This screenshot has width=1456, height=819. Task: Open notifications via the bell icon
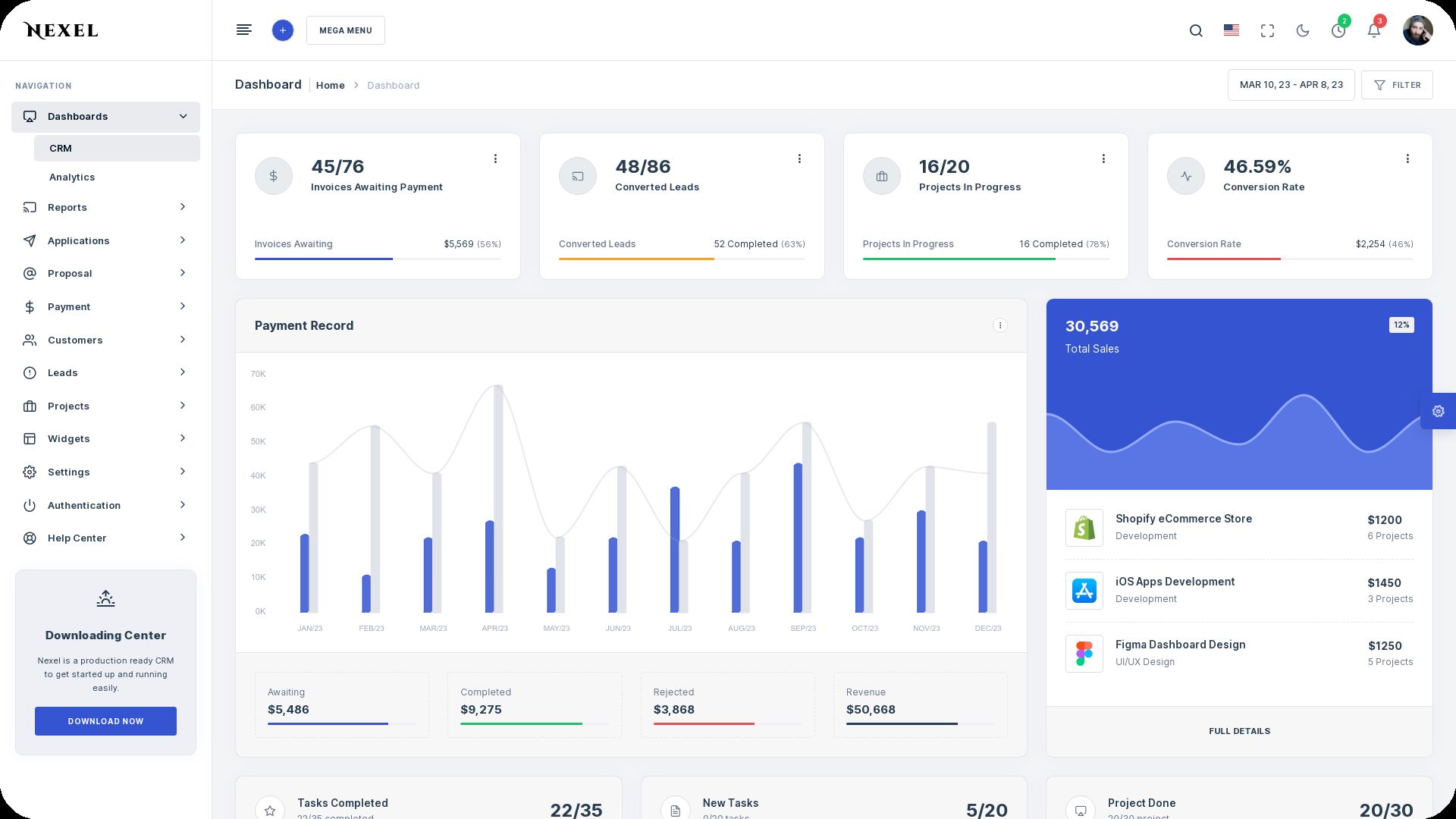point(1373,31)
